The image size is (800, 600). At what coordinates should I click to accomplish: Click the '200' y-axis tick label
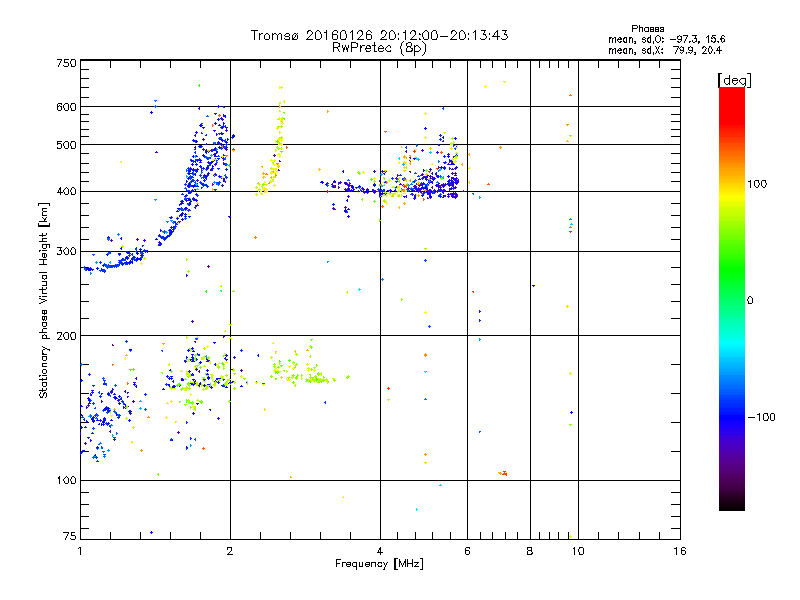tap(67, 336)
